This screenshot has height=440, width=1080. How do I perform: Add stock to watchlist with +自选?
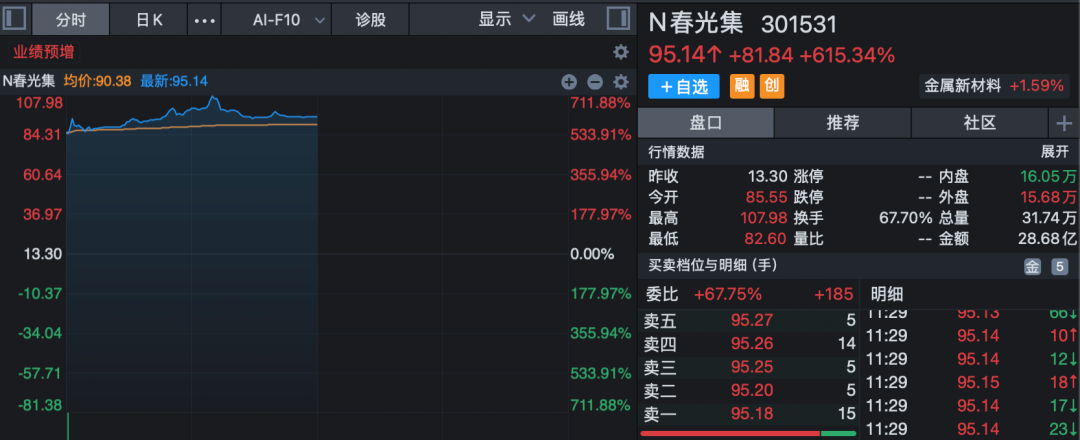[x=684, y=87]
